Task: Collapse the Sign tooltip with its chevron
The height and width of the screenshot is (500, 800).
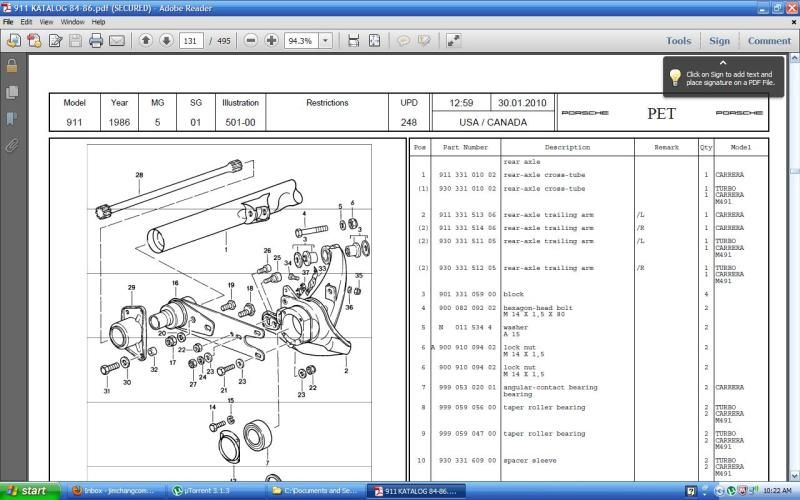Action: [x=723, y=63]
